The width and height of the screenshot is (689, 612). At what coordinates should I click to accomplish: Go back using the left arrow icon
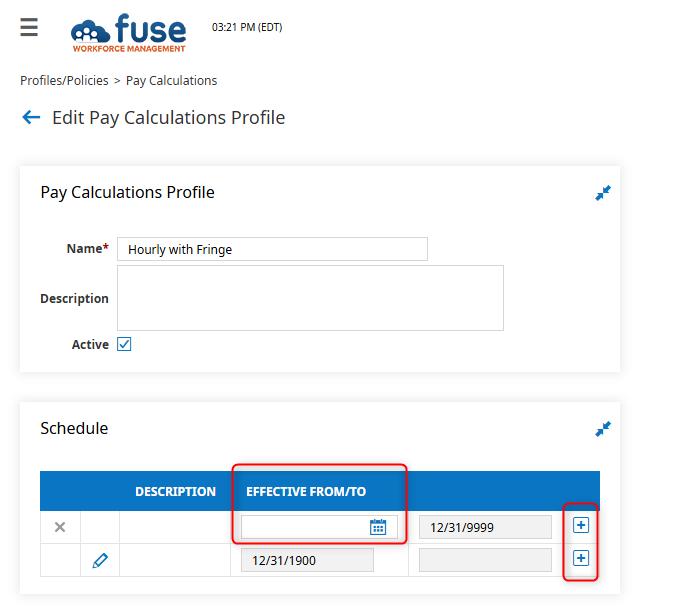(31, 118)
